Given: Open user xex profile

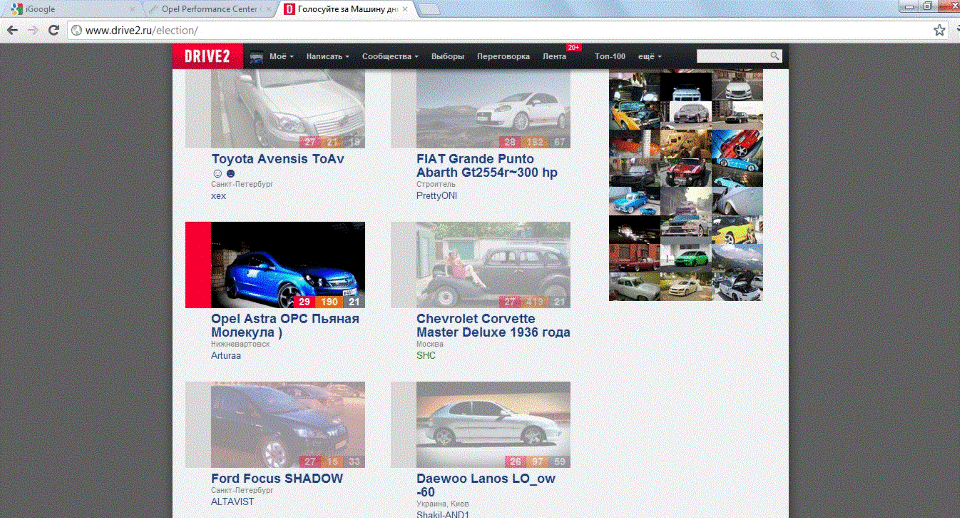Looking at the screenshot, I should pos(219,196).
